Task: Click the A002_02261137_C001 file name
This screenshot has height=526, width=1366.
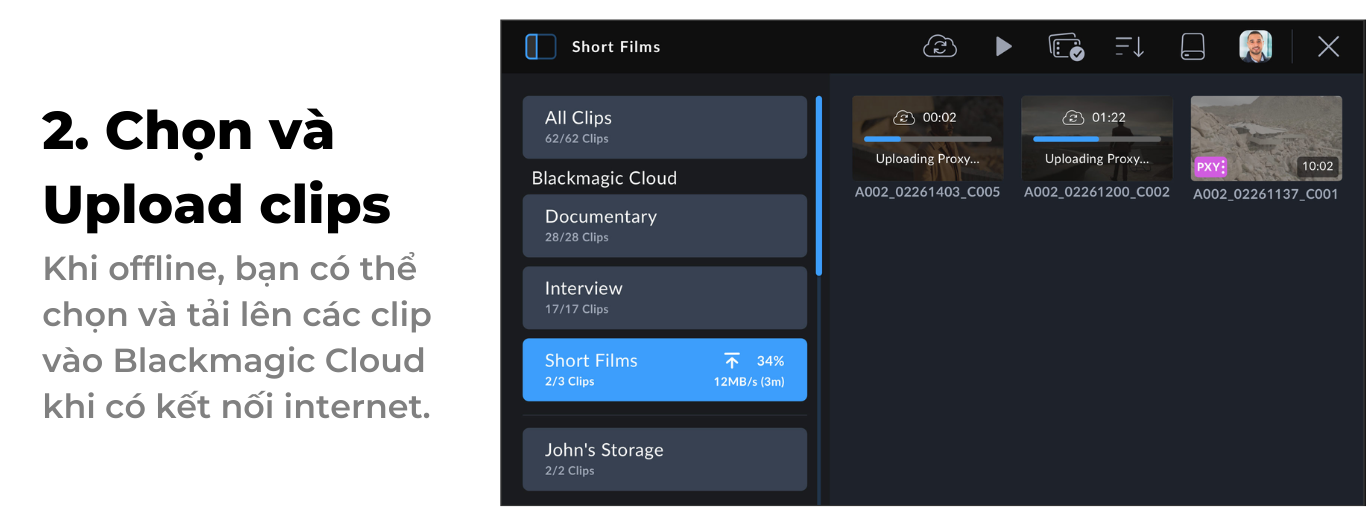Action: coord(1266,194)
